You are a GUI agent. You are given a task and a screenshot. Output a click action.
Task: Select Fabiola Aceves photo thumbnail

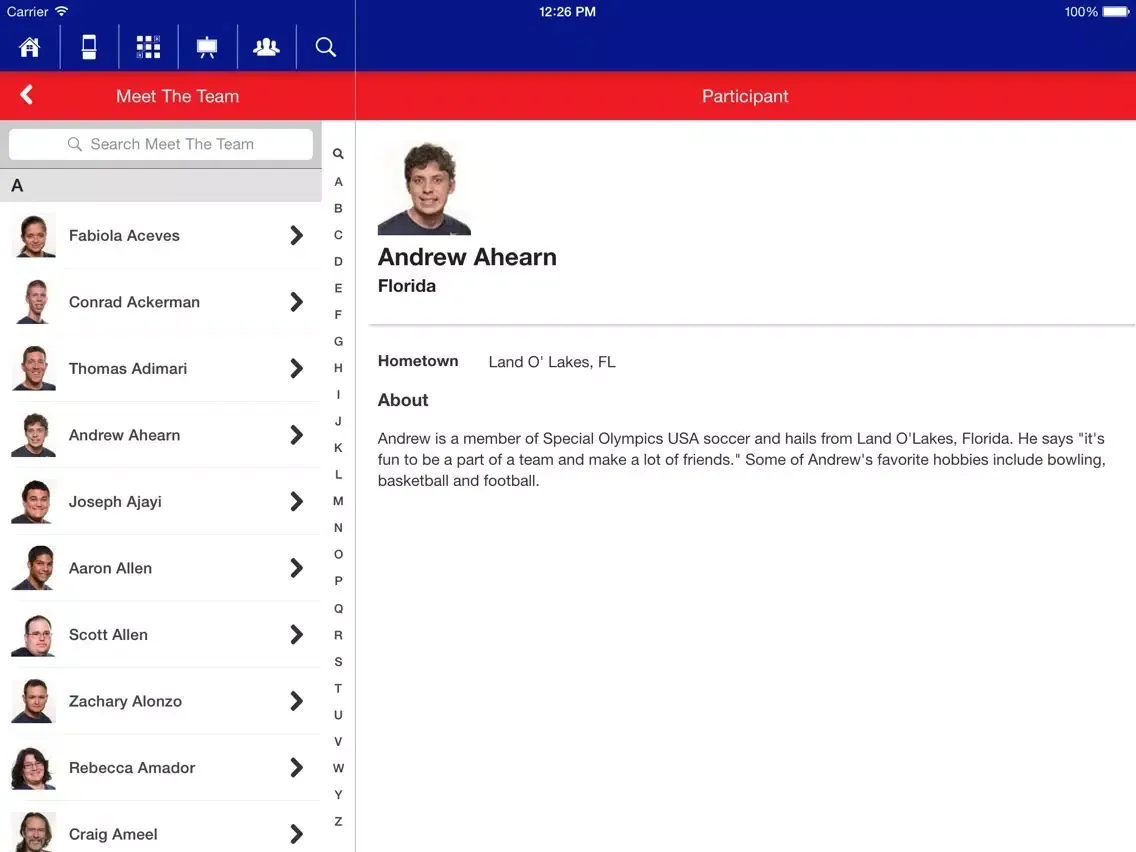coord(33,235)
